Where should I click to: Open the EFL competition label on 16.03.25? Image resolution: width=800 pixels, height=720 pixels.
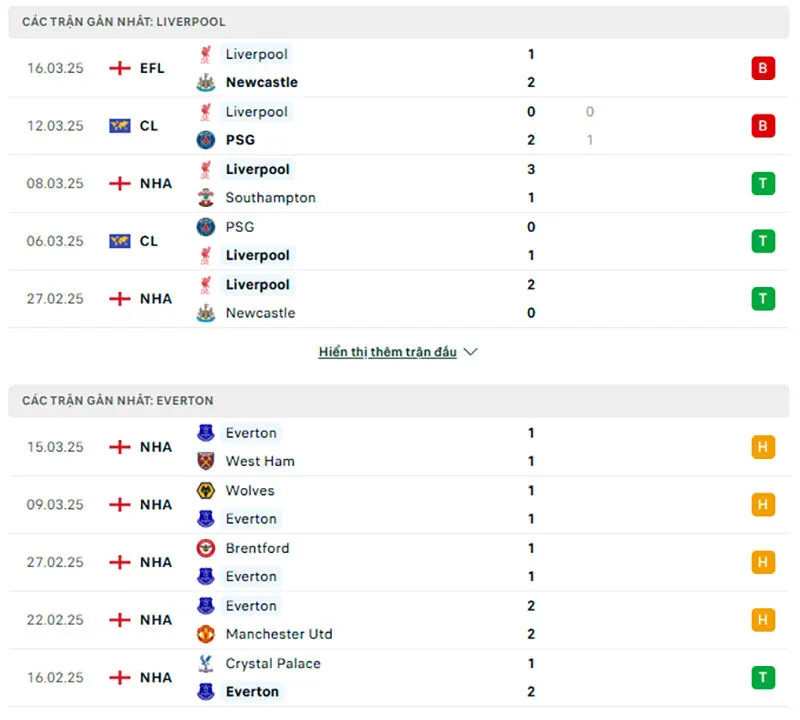(152, 68)
